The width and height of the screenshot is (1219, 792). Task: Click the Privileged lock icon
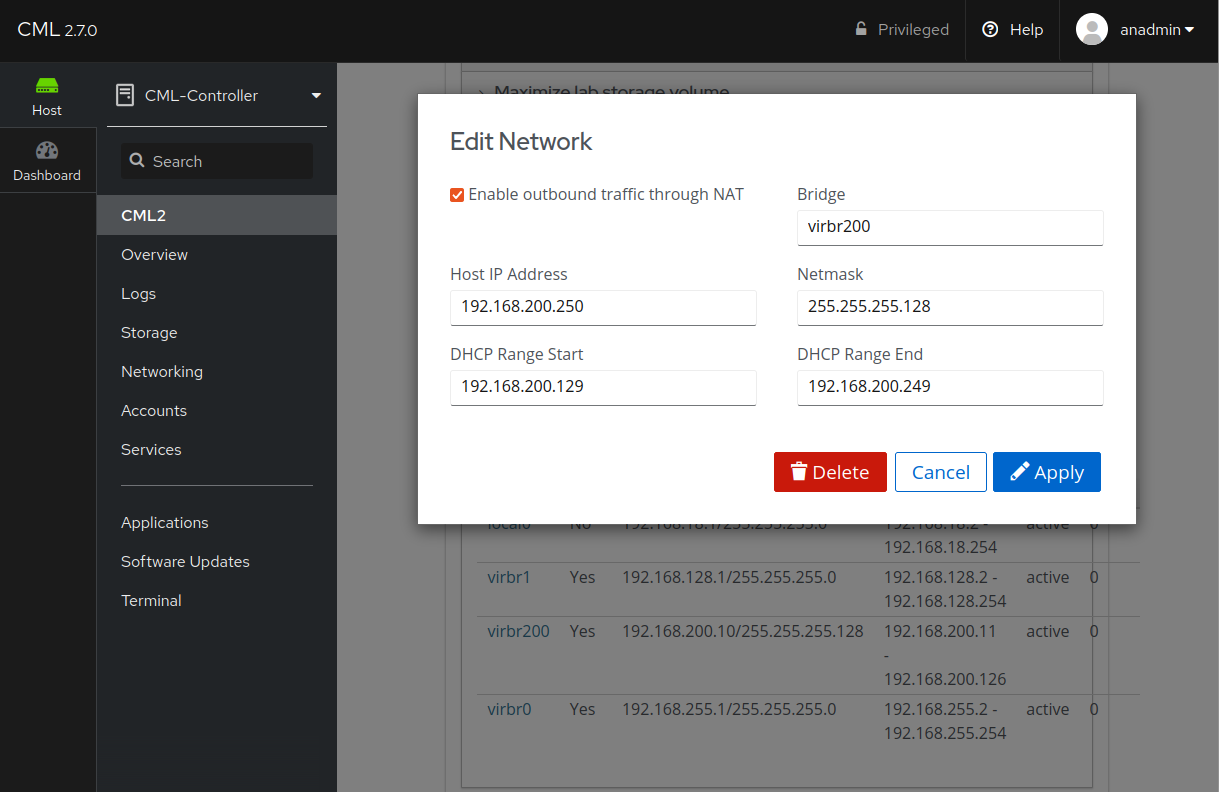(861, 30)
